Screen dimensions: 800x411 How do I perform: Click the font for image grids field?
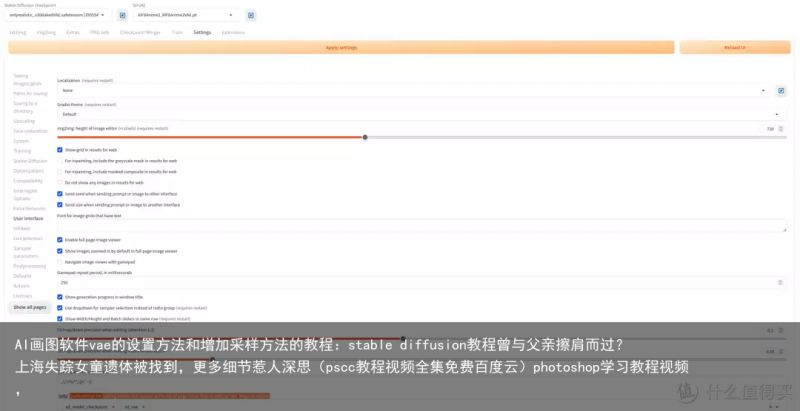(421, 225)
